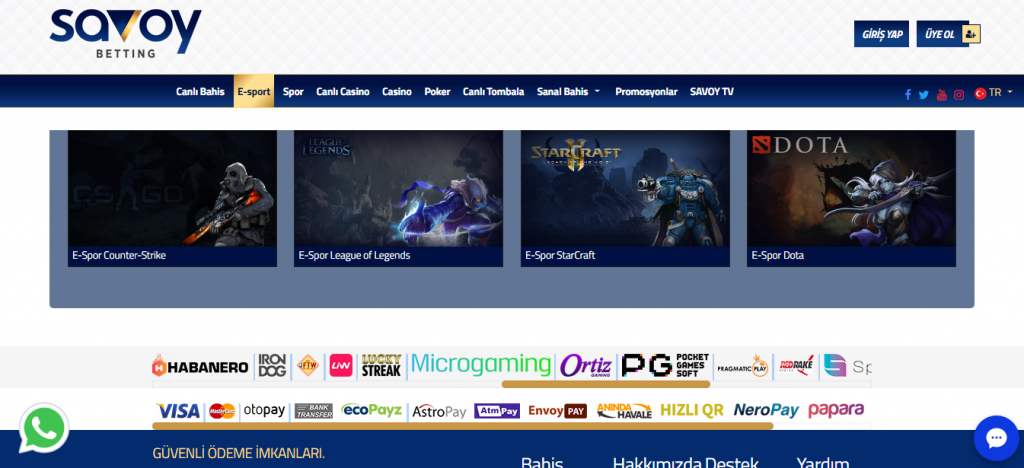The image size is (1024, 468).
Task: Go to the Spor section
Action: pos(293,91)
